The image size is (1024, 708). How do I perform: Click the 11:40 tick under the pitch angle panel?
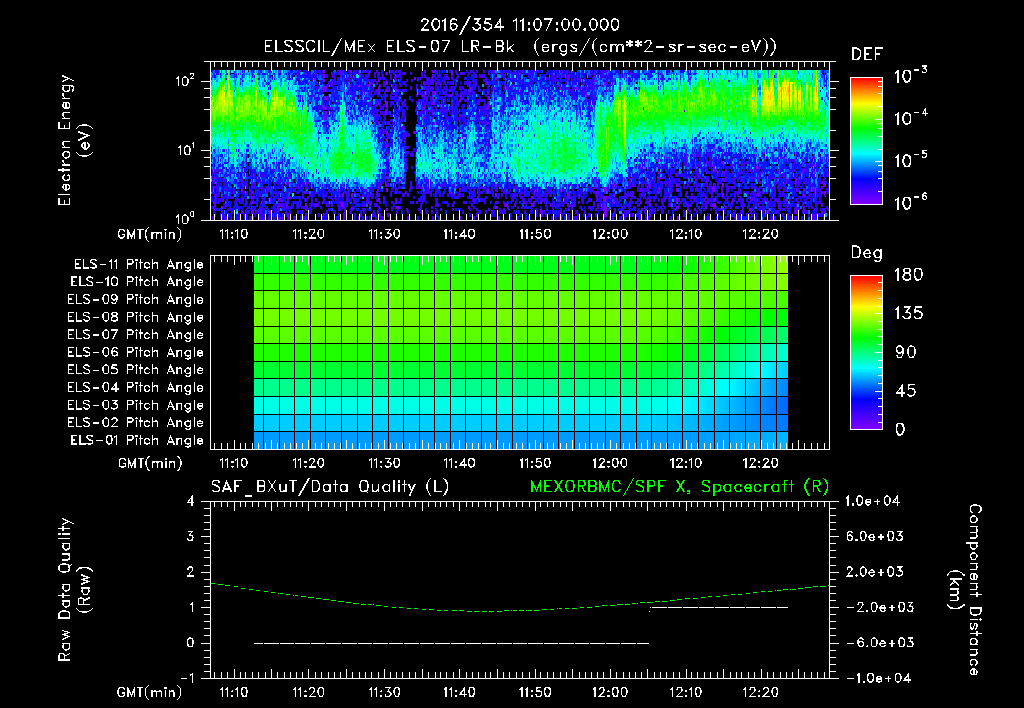click(459, 463)
